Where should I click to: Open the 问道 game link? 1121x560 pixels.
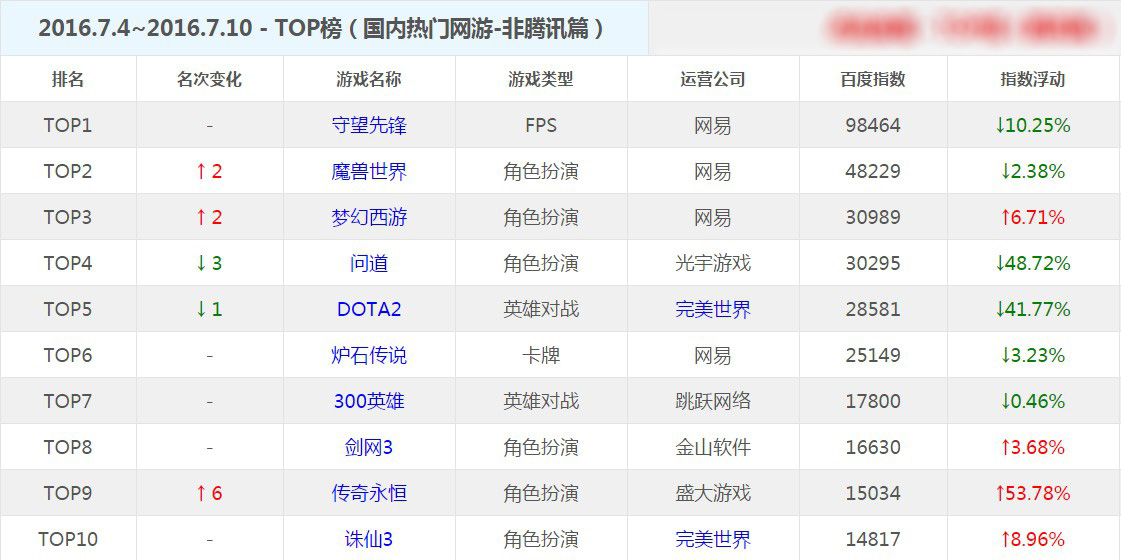(x=369, y=263)
